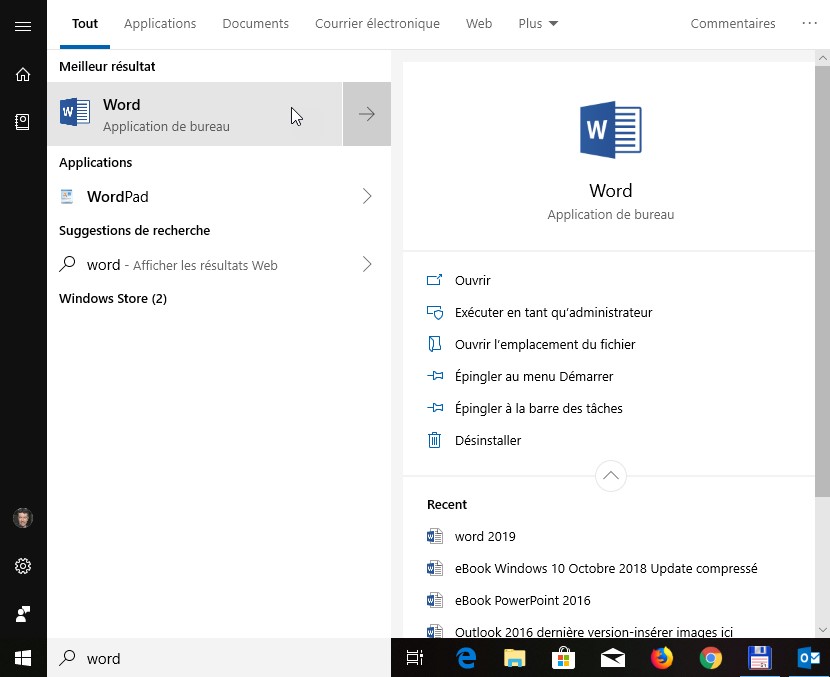This screenshot has width=830, height=677.
Task: Switch to the Documents tab
Action: click(255, 24)
